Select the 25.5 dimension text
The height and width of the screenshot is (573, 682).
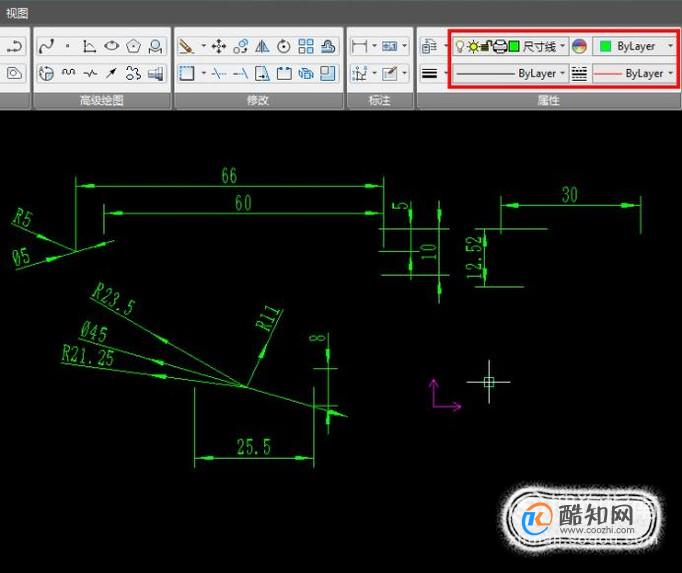pyautogui.click(x=254, y=447)
